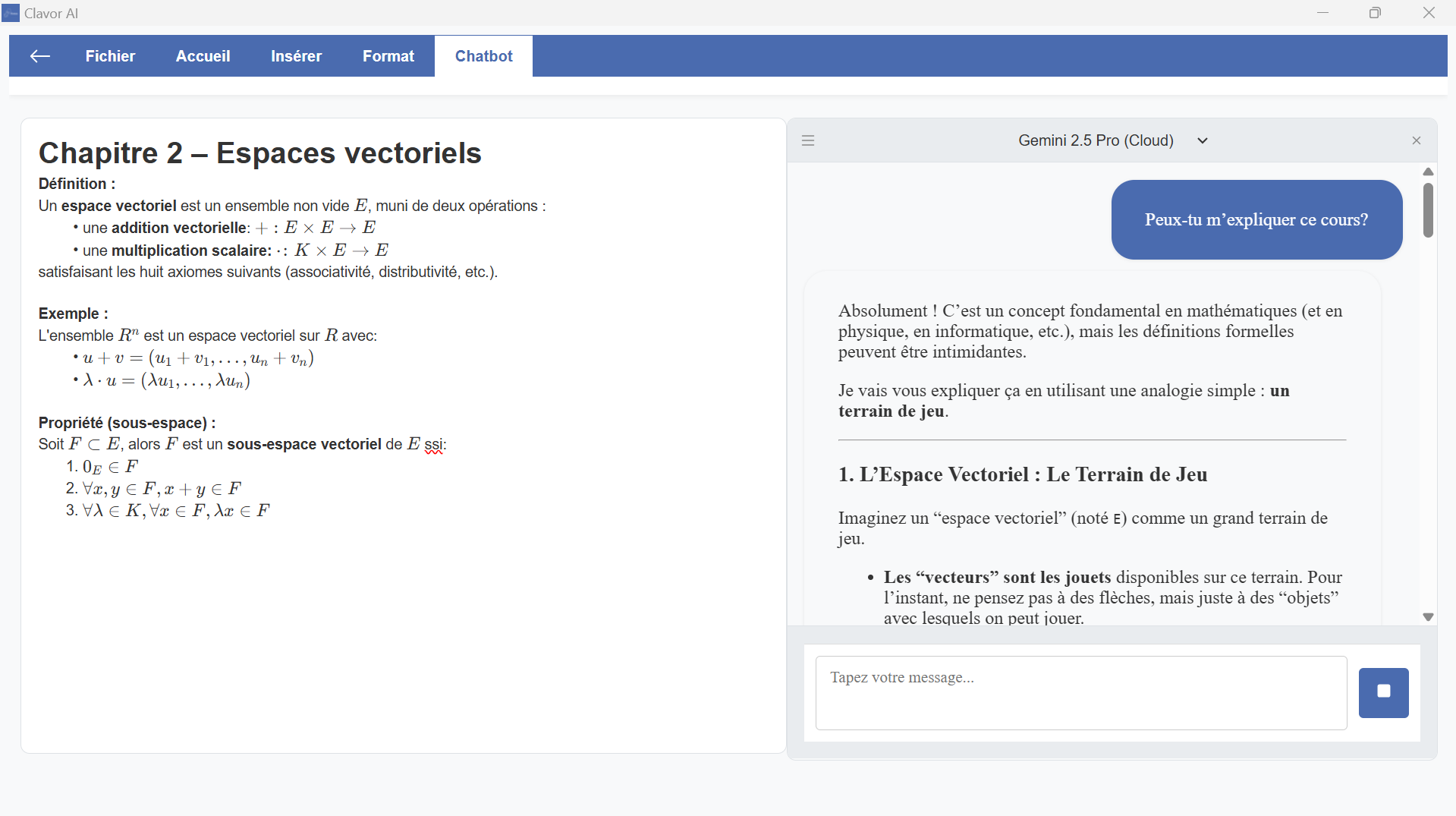
Task: Click the Chapitre 2 document heading
Action: 259,153
